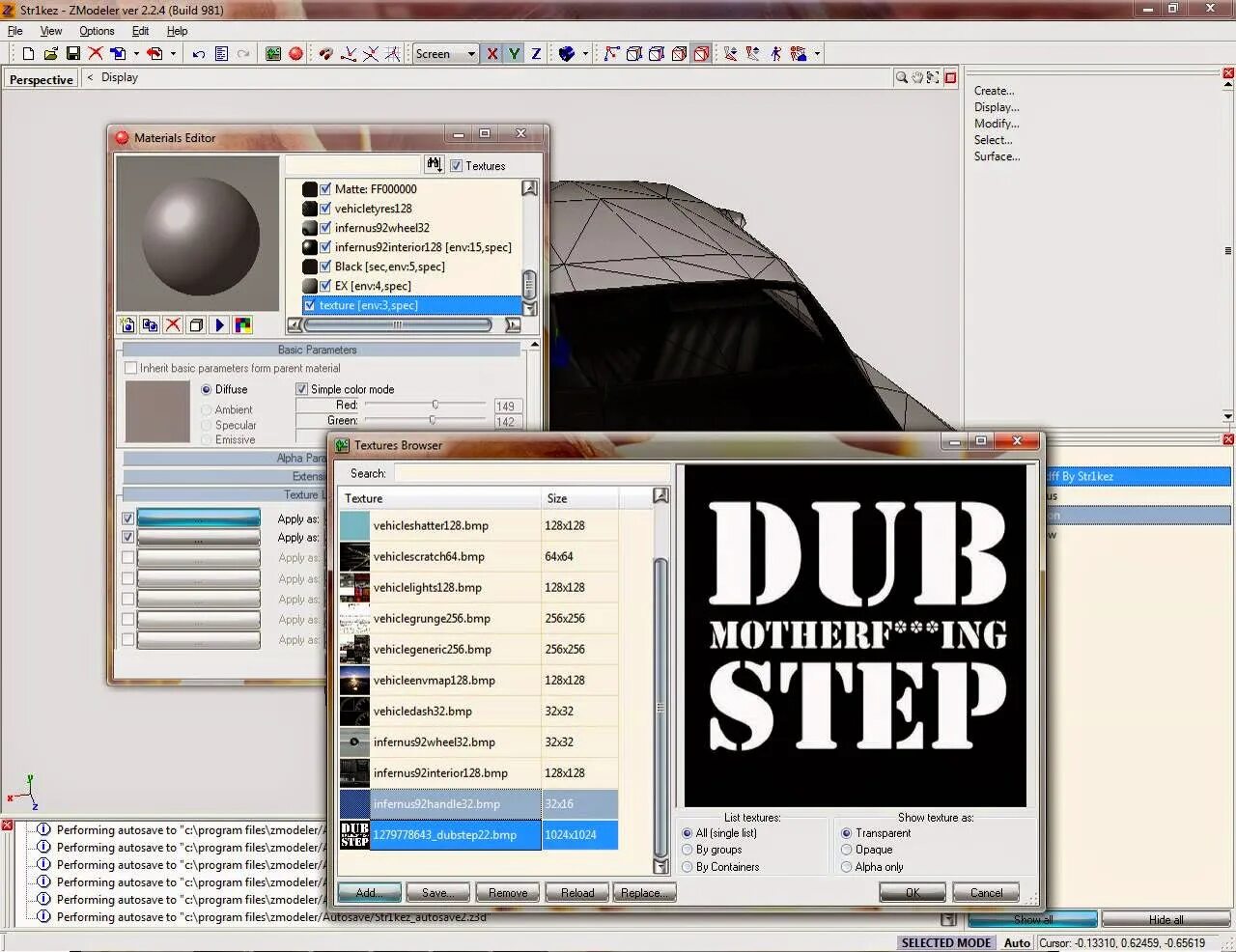1236x952 pixels.
Task: Click the Perspective viewport tab
Action: click(x=41, y=79)
